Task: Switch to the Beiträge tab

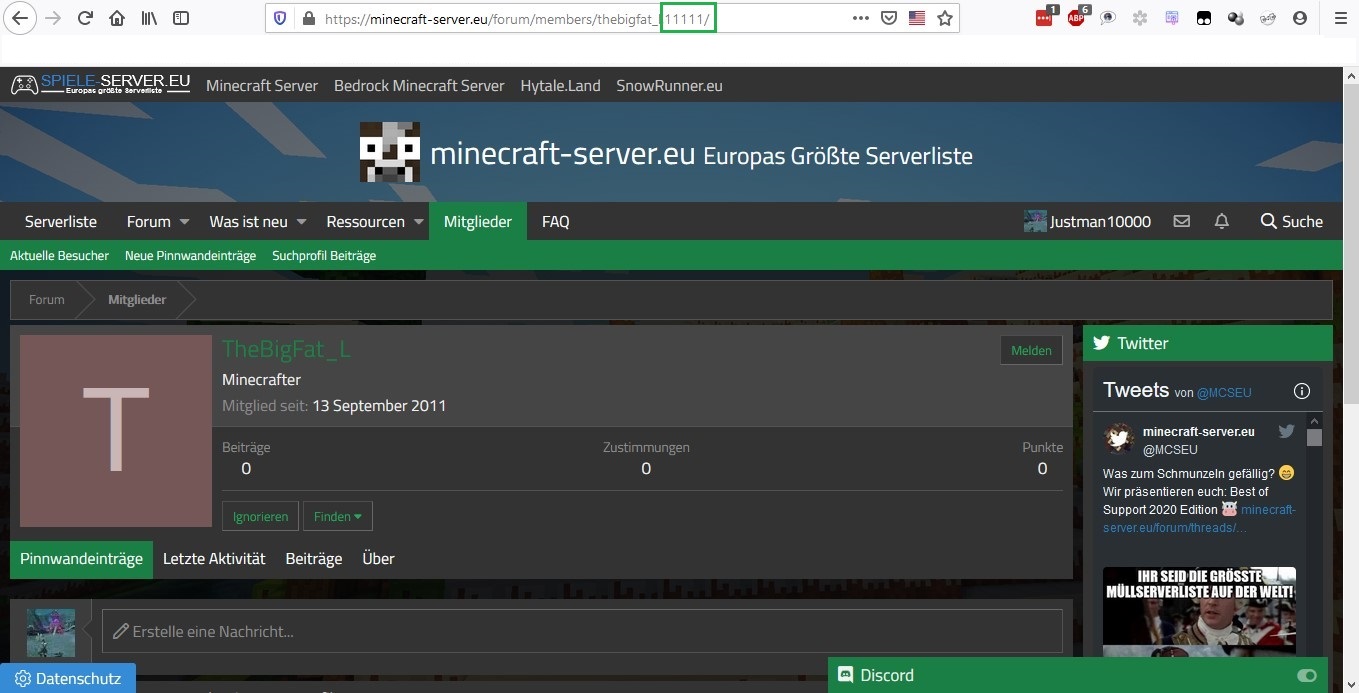Action: pos(314,559)
